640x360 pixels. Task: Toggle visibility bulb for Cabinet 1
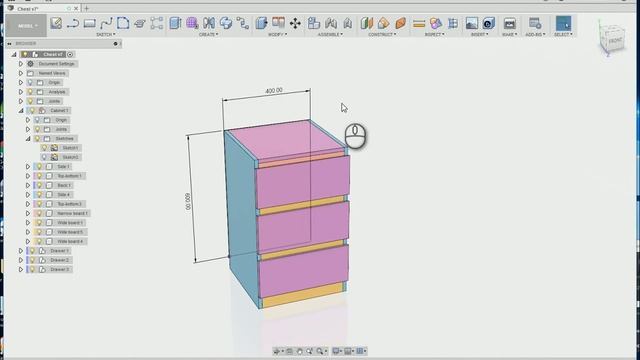pos(32,111)
